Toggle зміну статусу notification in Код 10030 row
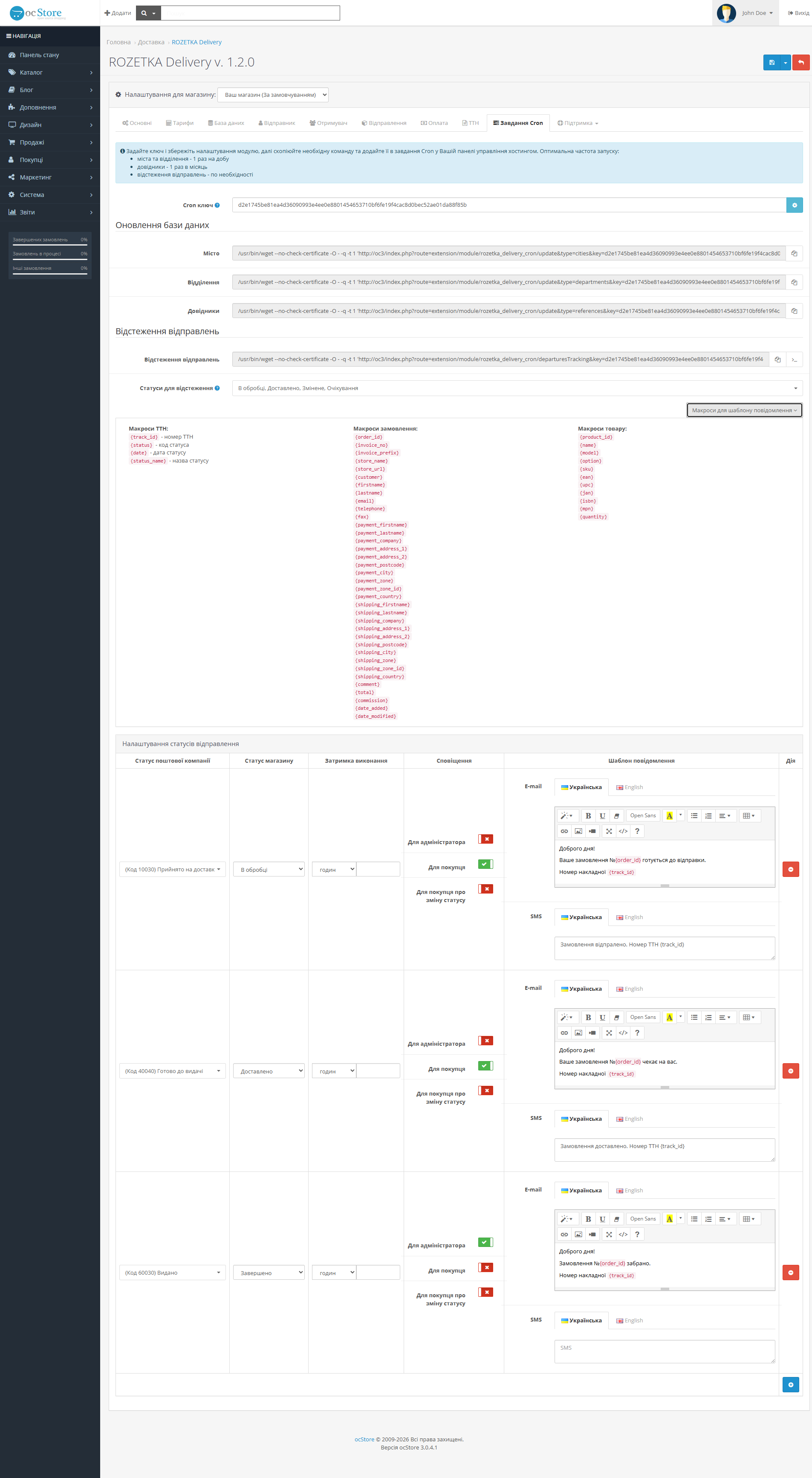 pos(485,889)
